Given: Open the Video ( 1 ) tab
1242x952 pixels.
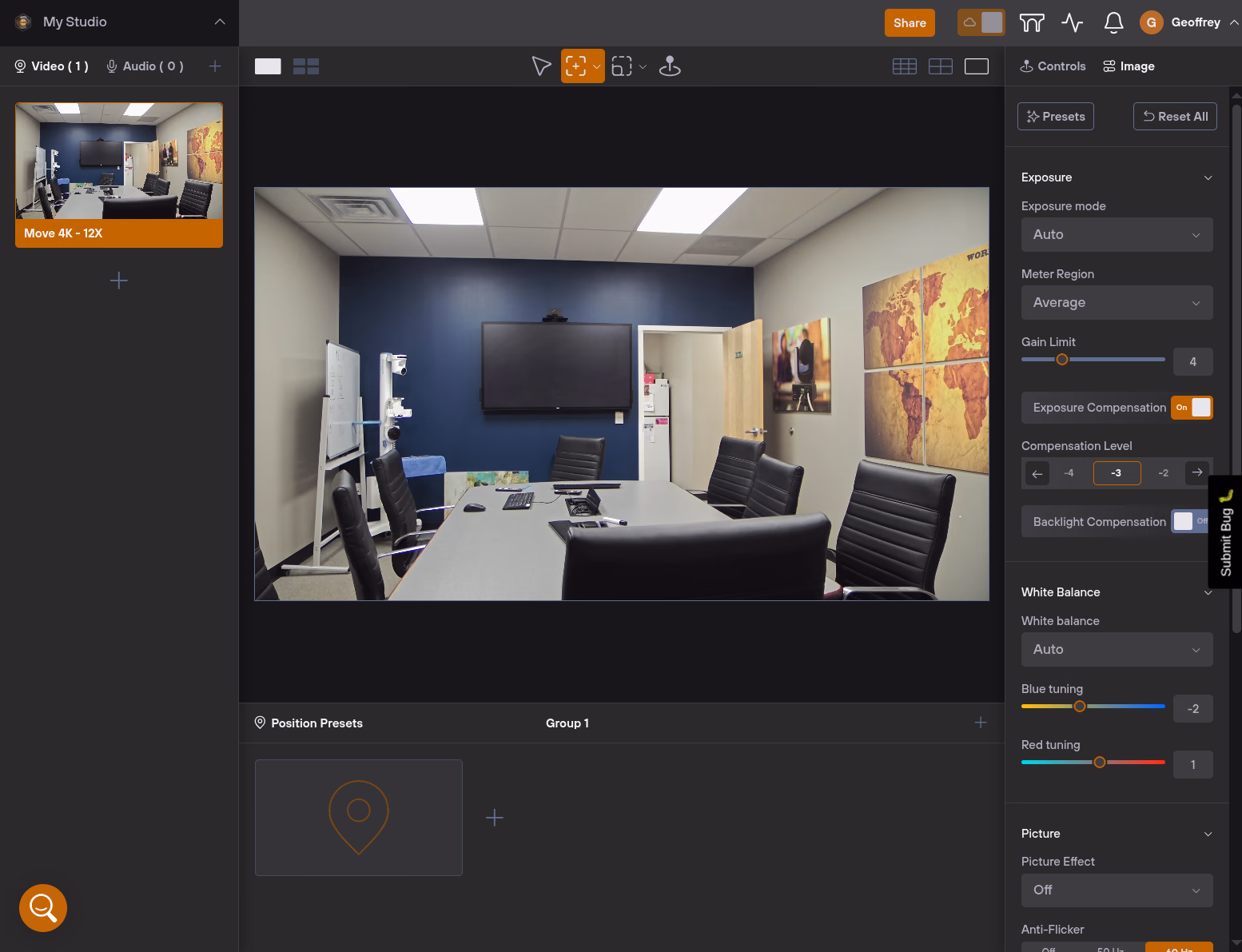Looking at the screenshot, I should point(52,66).
